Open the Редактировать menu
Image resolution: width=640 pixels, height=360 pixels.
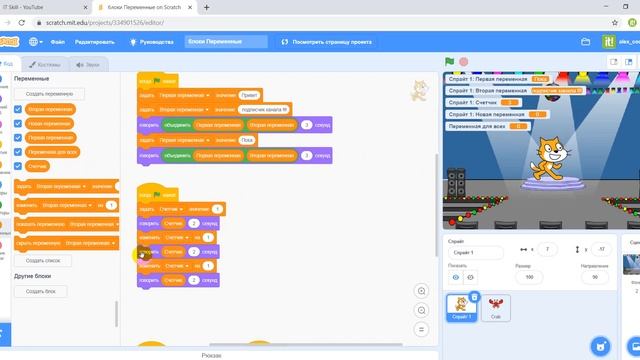coord(94,42)
